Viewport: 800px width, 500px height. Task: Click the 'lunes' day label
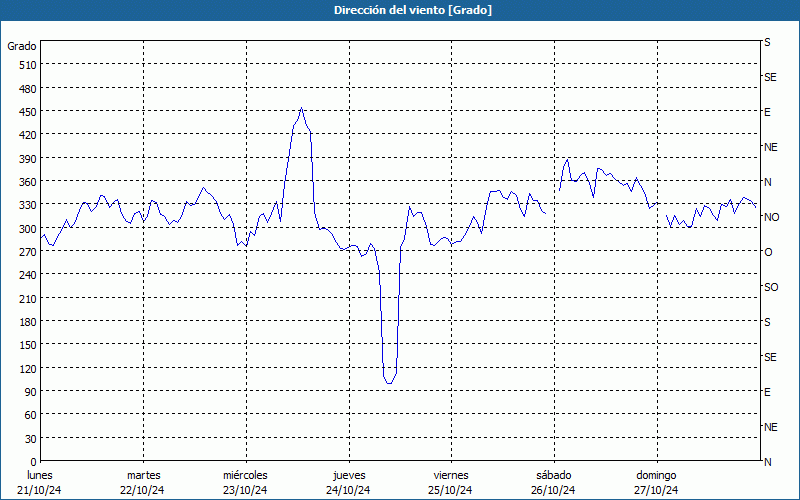click(40, 475)
